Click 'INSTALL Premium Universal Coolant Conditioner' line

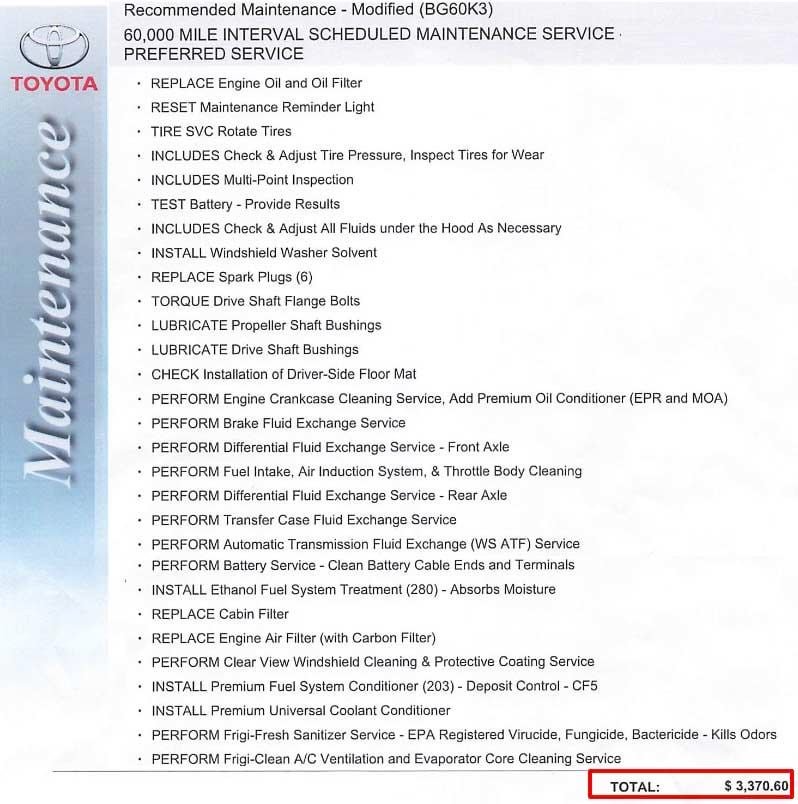point(301,711)
